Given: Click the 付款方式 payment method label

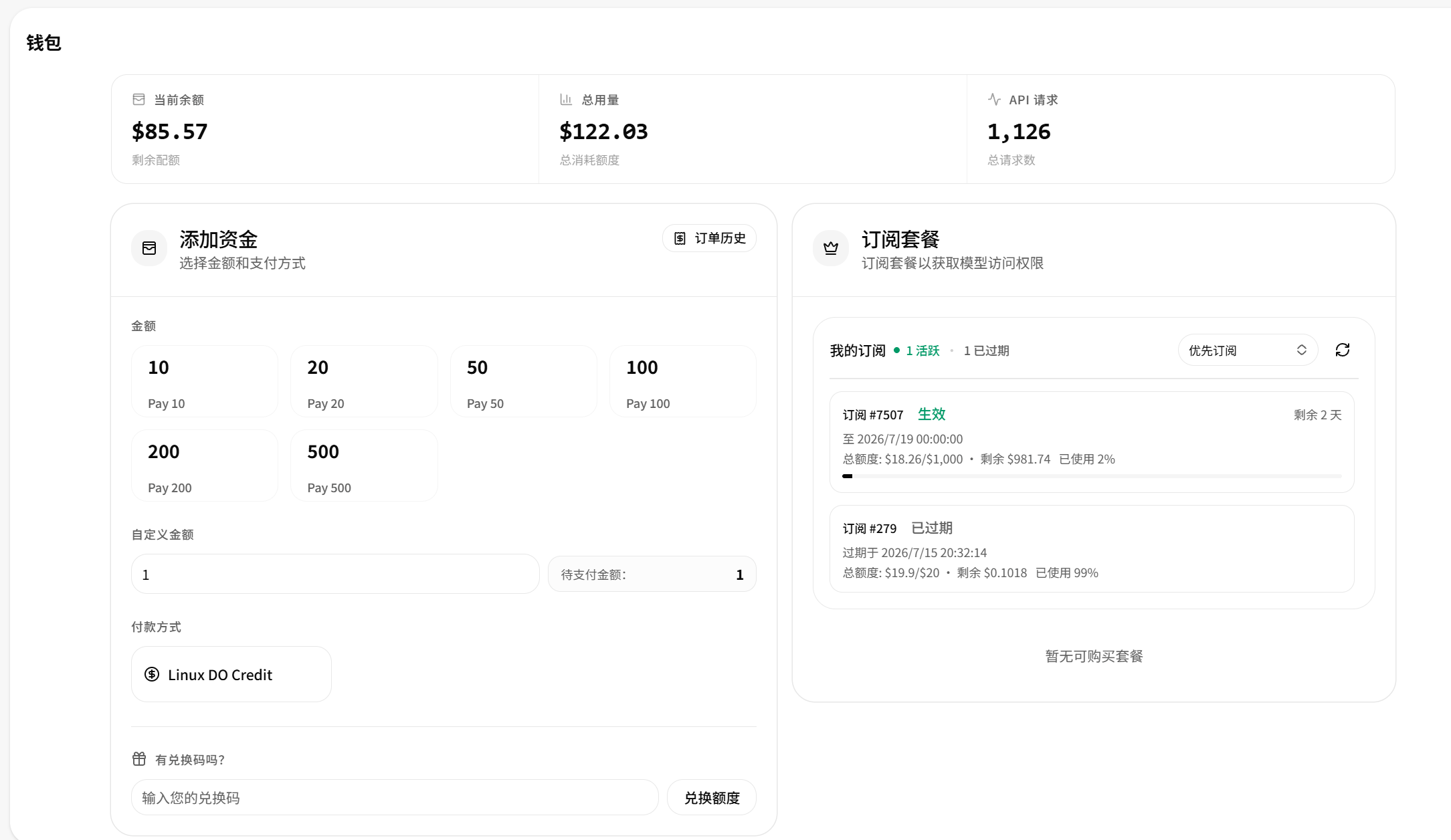Looking at the screenshot, I should pyautogui.click(x=156, y=627).
